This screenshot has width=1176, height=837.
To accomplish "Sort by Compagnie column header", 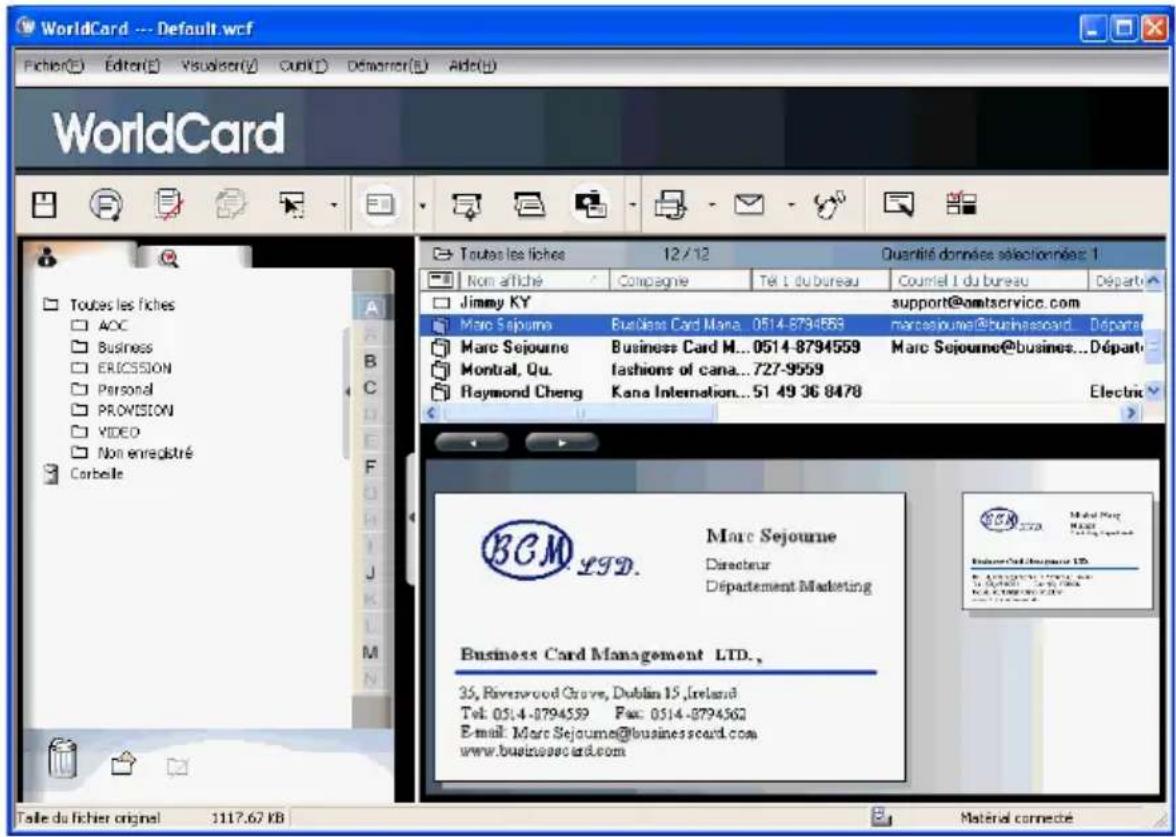I will point(680,281).
